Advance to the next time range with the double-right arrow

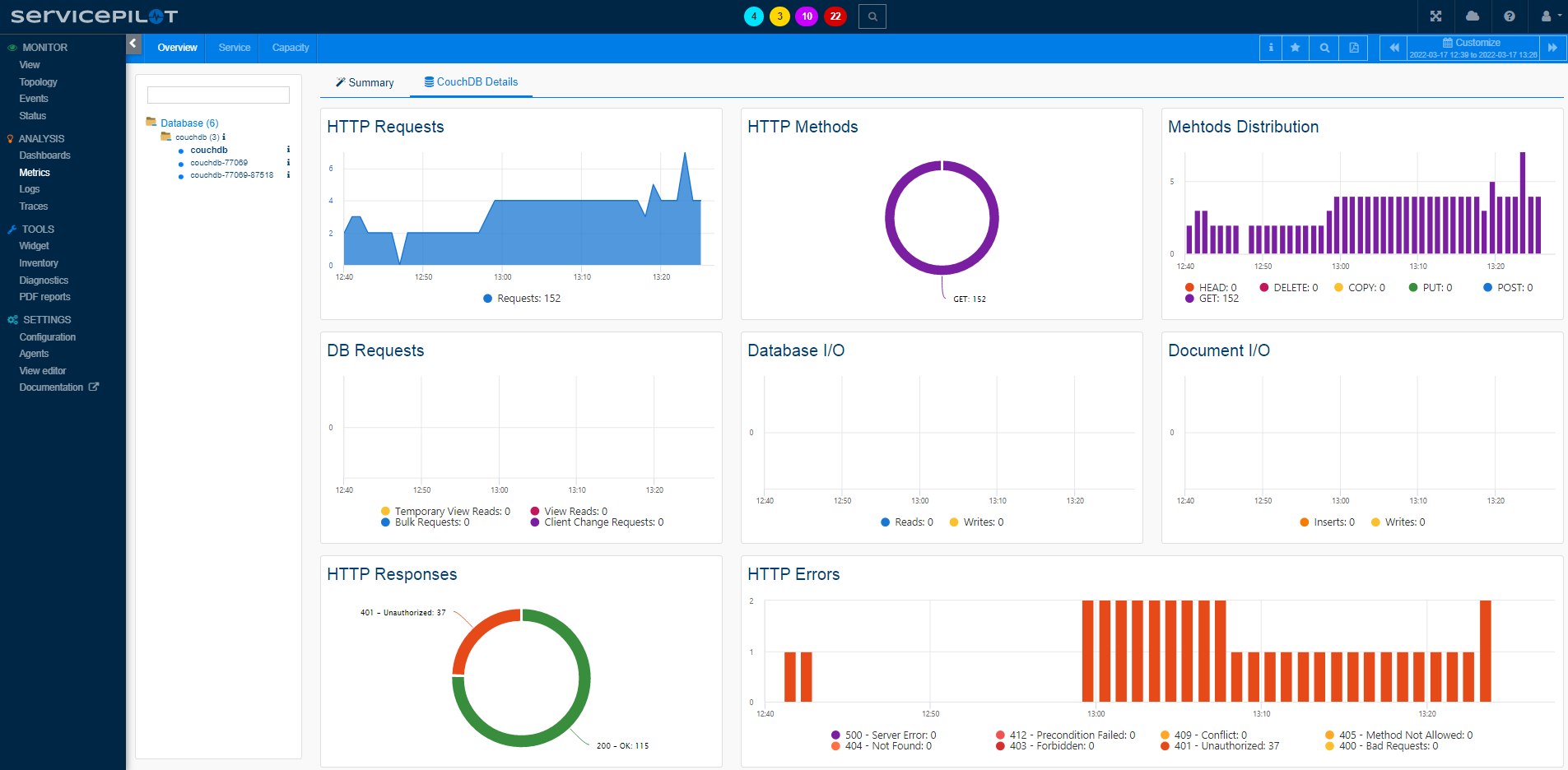click(x=1552, y=48)
